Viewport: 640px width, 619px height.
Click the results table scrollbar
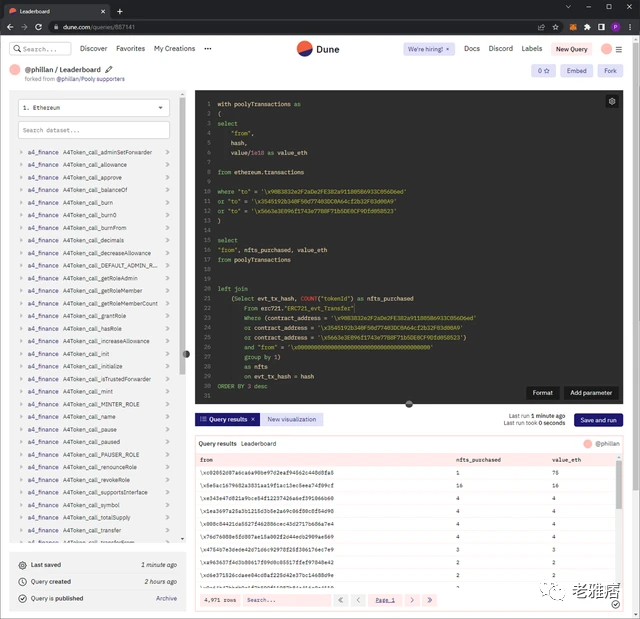pyautogui.click(x=619, y=485)
